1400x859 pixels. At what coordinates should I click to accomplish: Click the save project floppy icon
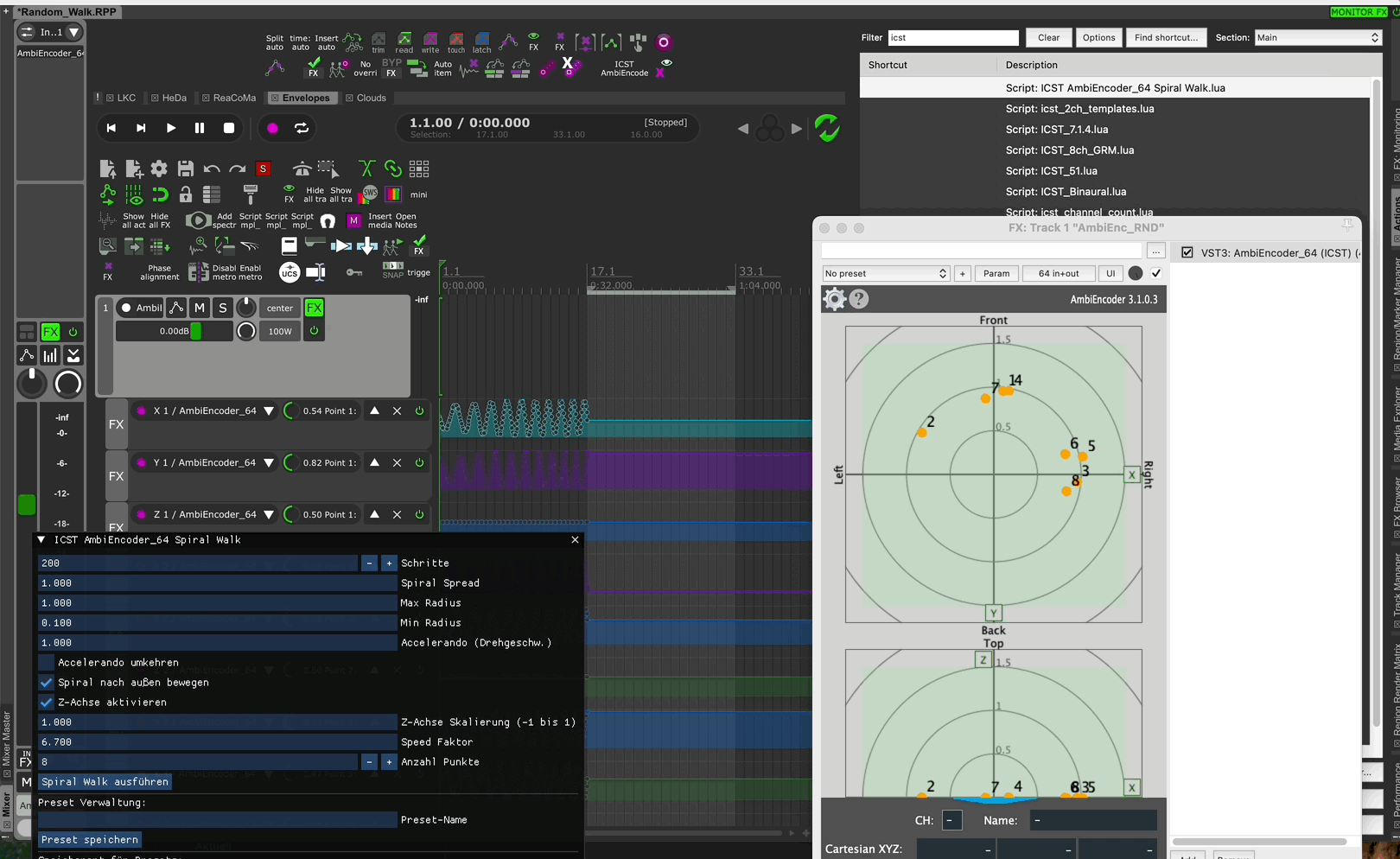point(185,169)
